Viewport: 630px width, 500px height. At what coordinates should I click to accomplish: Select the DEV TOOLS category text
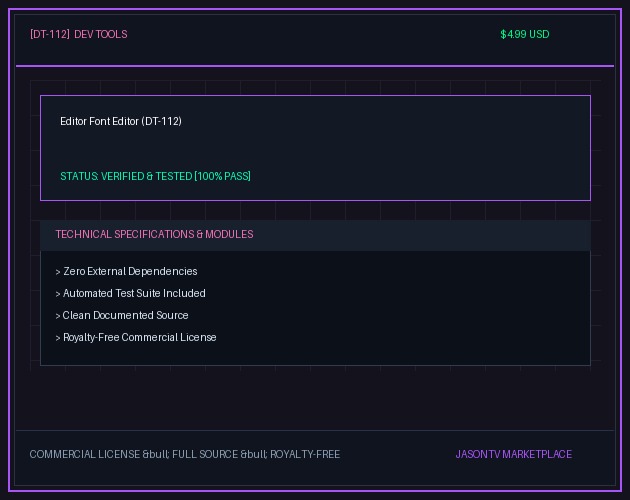(101, 35)
